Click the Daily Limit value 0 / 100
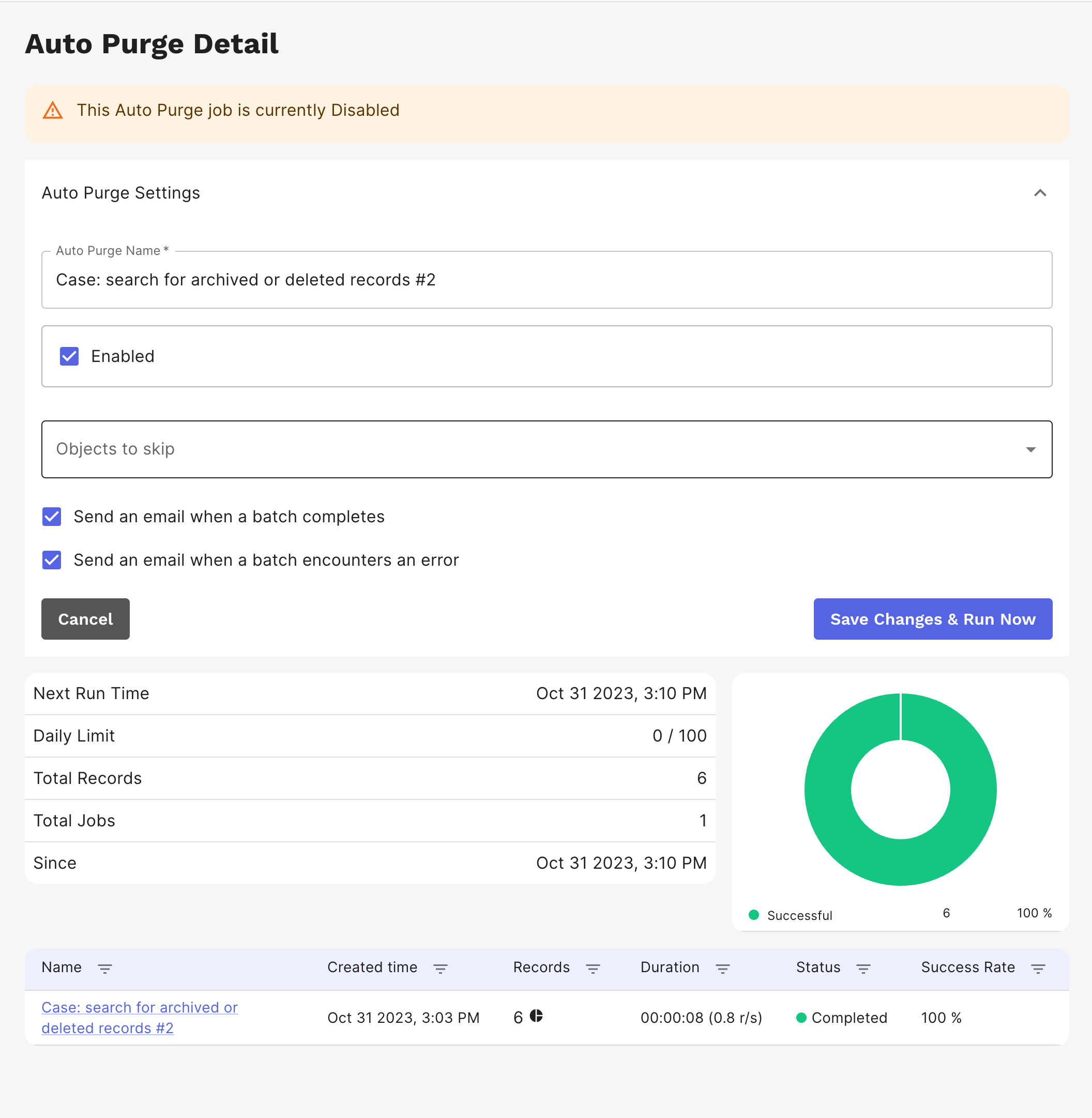 click(679, 735)
